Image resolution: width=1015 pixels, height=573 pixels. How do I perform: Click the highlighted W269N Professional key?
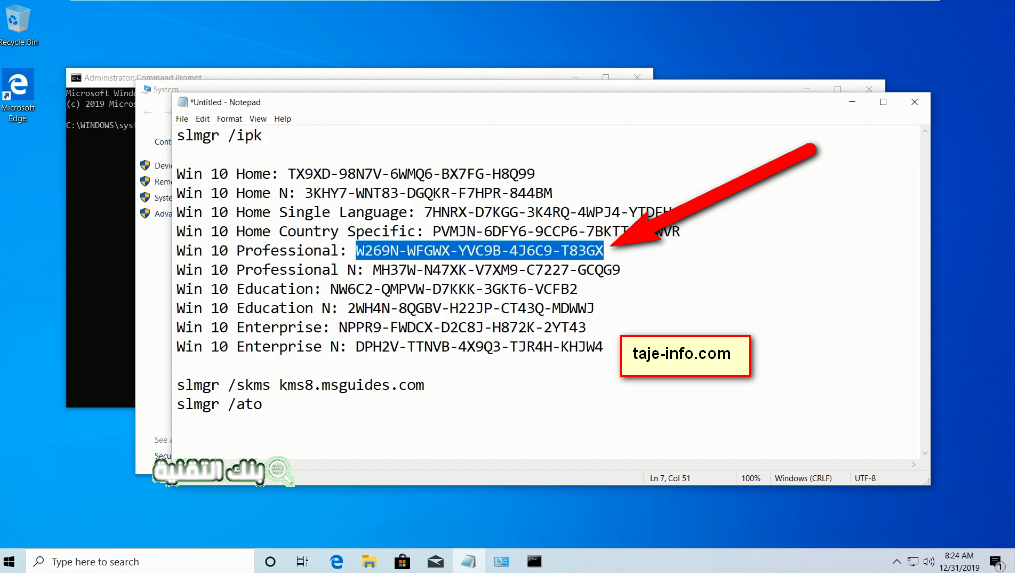(480, 251)
